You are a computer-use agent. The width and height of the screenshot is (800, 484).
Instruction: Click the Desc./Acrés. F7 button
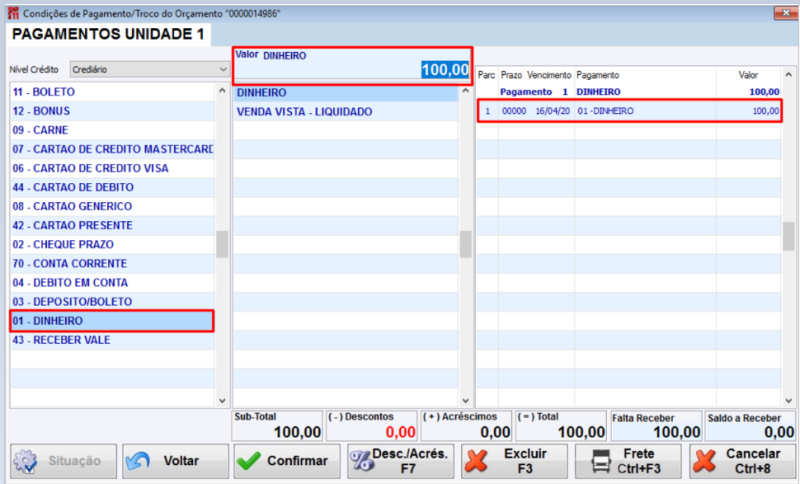pos(401,461)
